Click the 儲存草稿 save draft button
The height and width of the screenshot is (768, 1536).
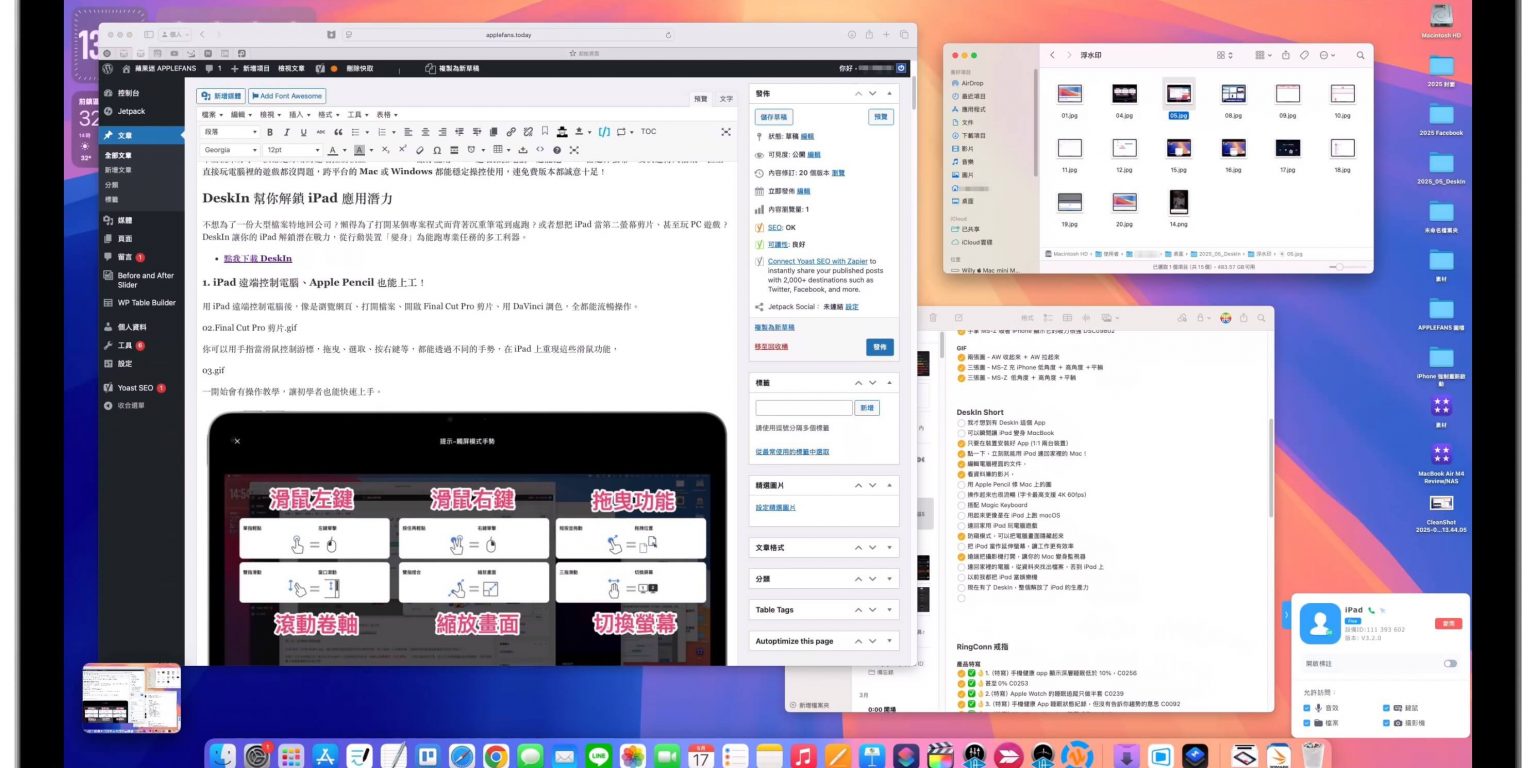pyautogui.click(x=774, y=117)
